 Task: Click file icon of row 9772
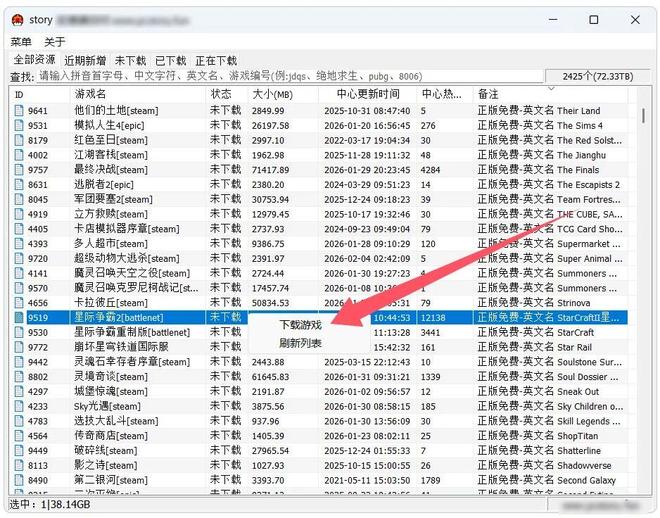[x=19, y=347]
